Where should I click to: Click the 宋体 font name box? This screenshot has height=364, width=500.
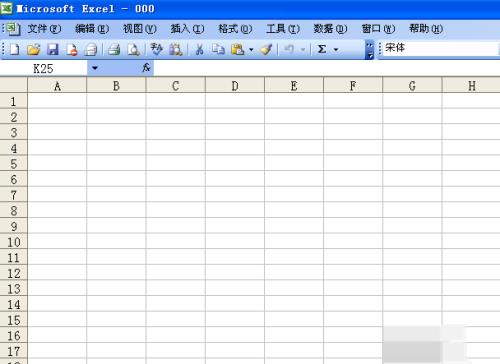440,49
